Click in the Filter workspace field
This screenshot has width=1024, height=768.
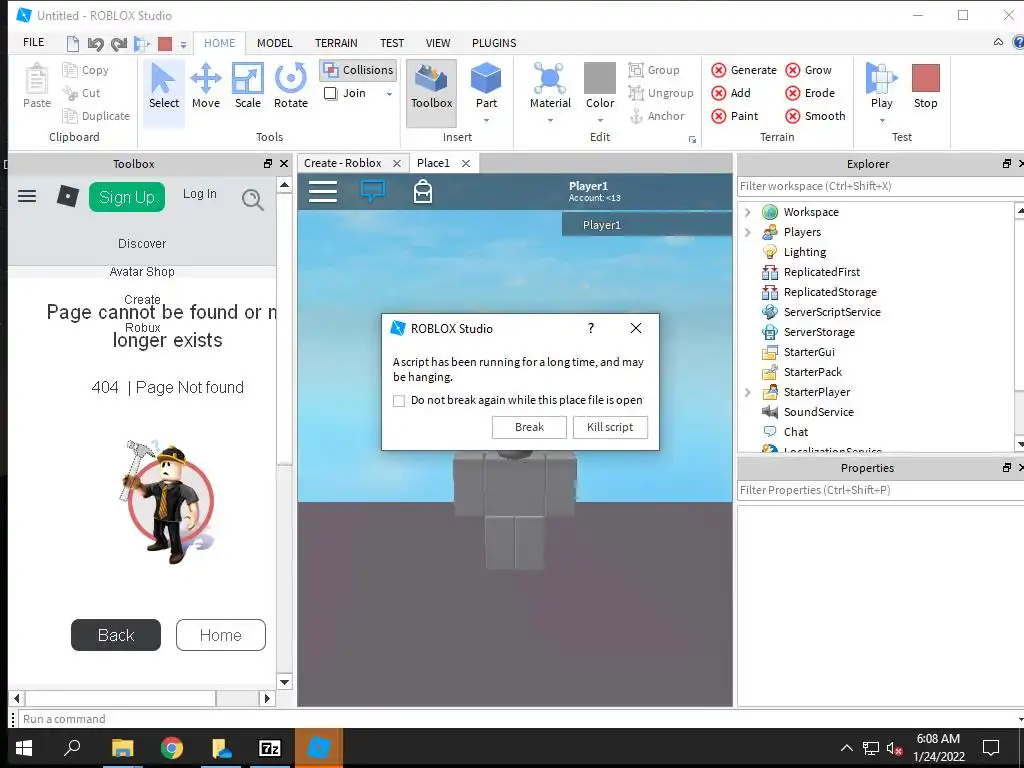coord(880,186)
